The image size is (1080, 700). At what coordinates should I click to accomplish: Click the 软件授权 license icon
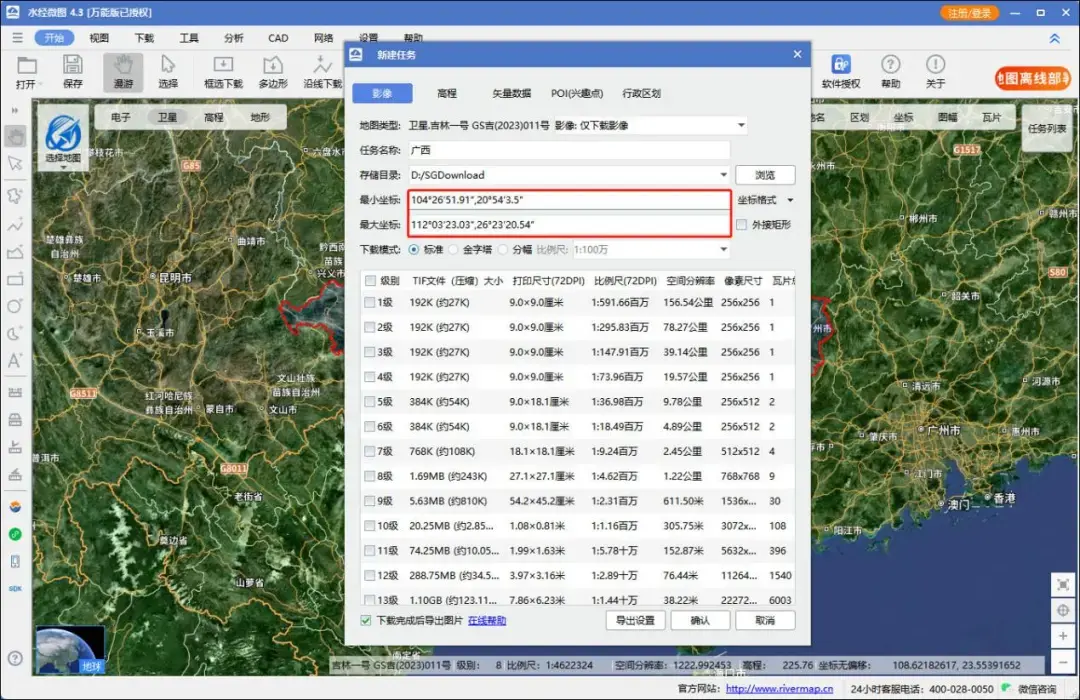843,71
